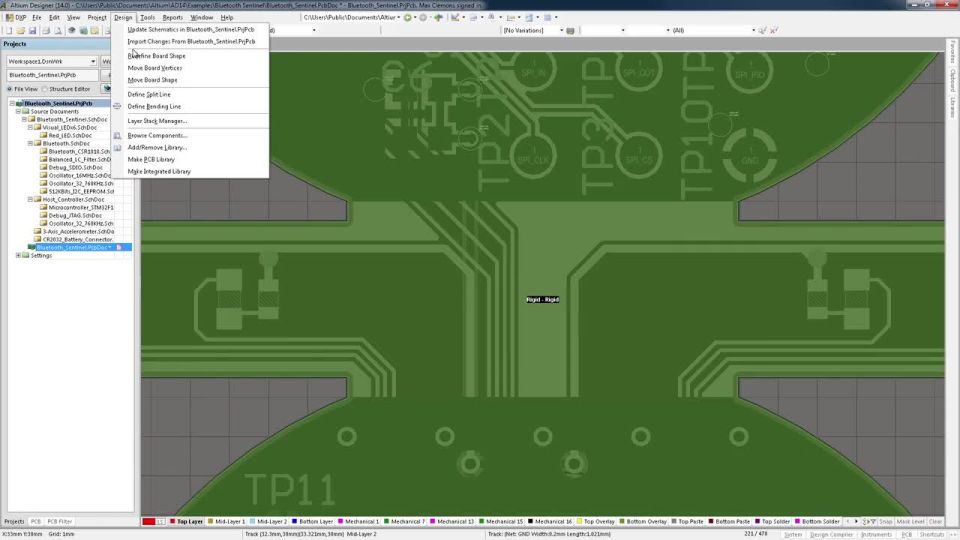Click the print toolbar icon
Screen dimensions: 960x540
click(46, 31)
